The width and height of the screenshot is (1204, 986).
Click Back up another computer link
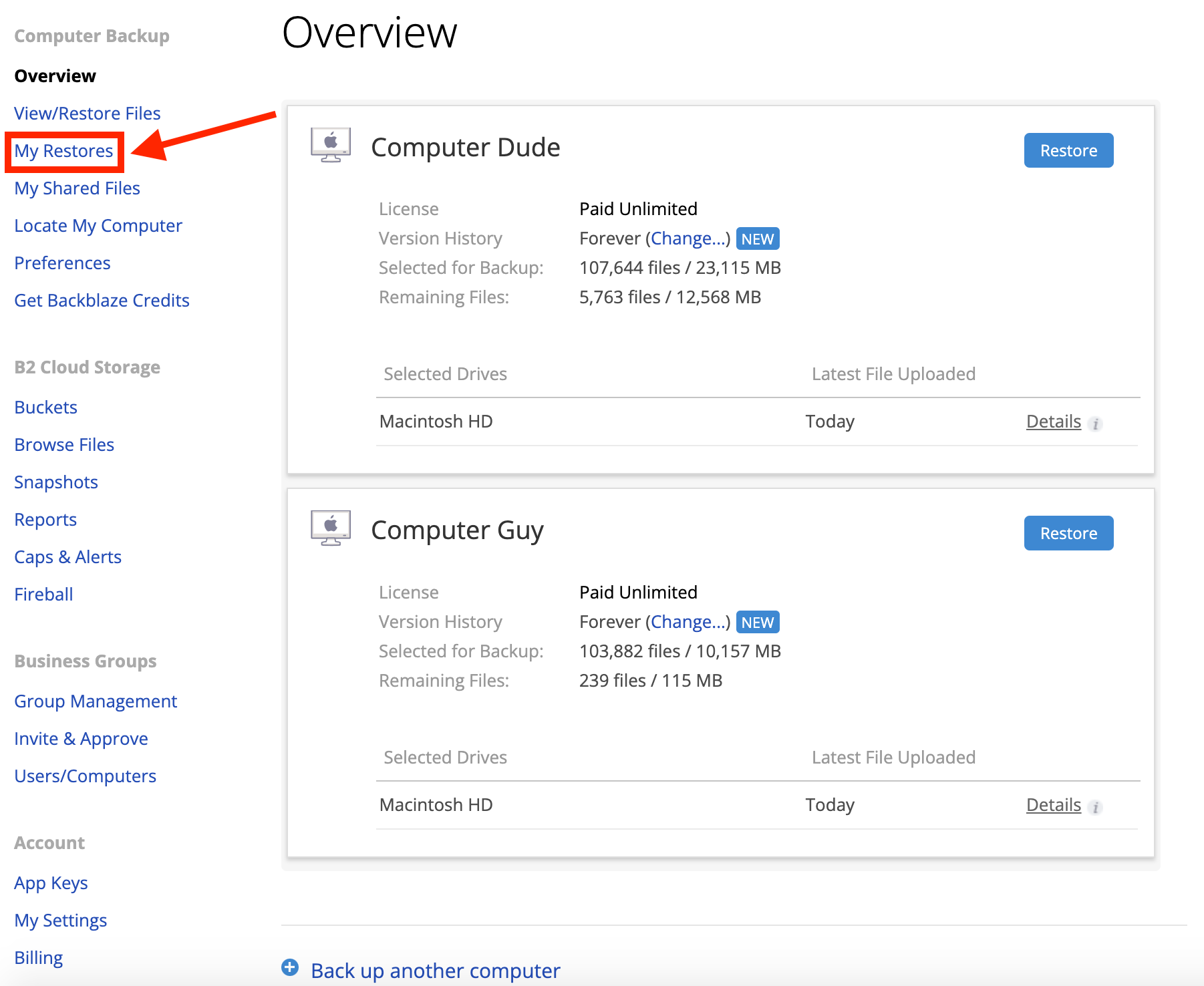pos(436,971)
